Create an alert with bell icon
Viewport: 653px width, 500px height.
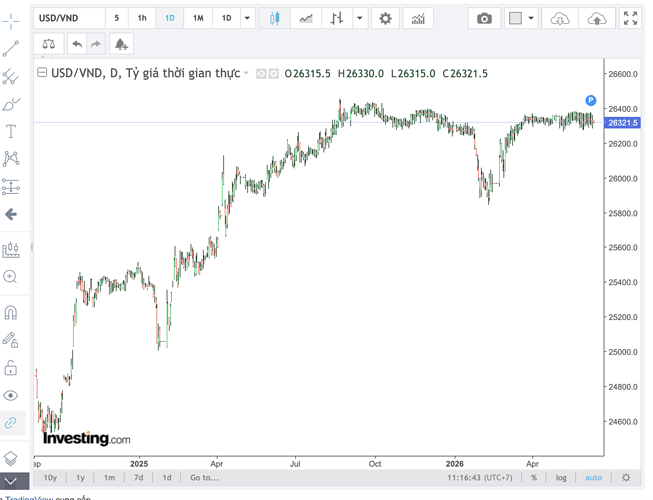[121, 44]
